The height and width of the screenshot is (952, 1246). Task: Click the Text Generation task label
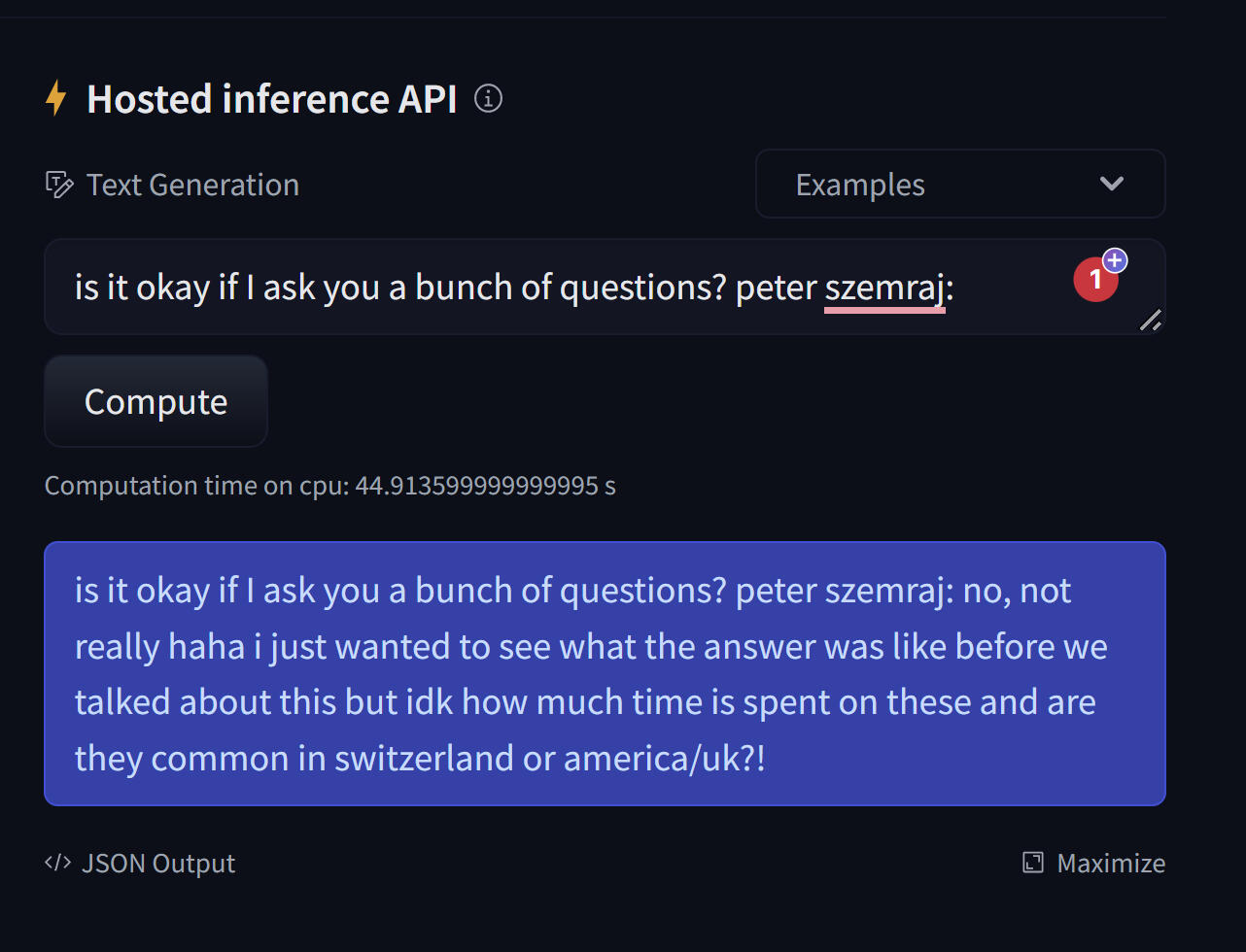click(x=192, y=185)
